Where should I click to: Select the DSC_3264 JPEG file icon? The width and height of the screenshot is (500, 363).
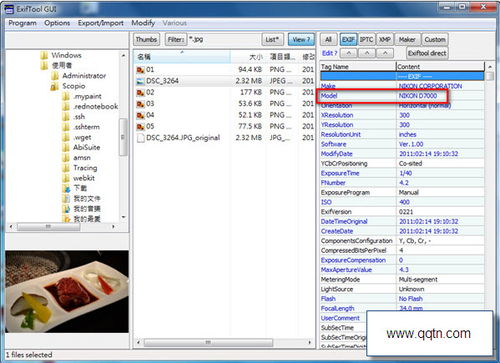[x=140, y=81]
